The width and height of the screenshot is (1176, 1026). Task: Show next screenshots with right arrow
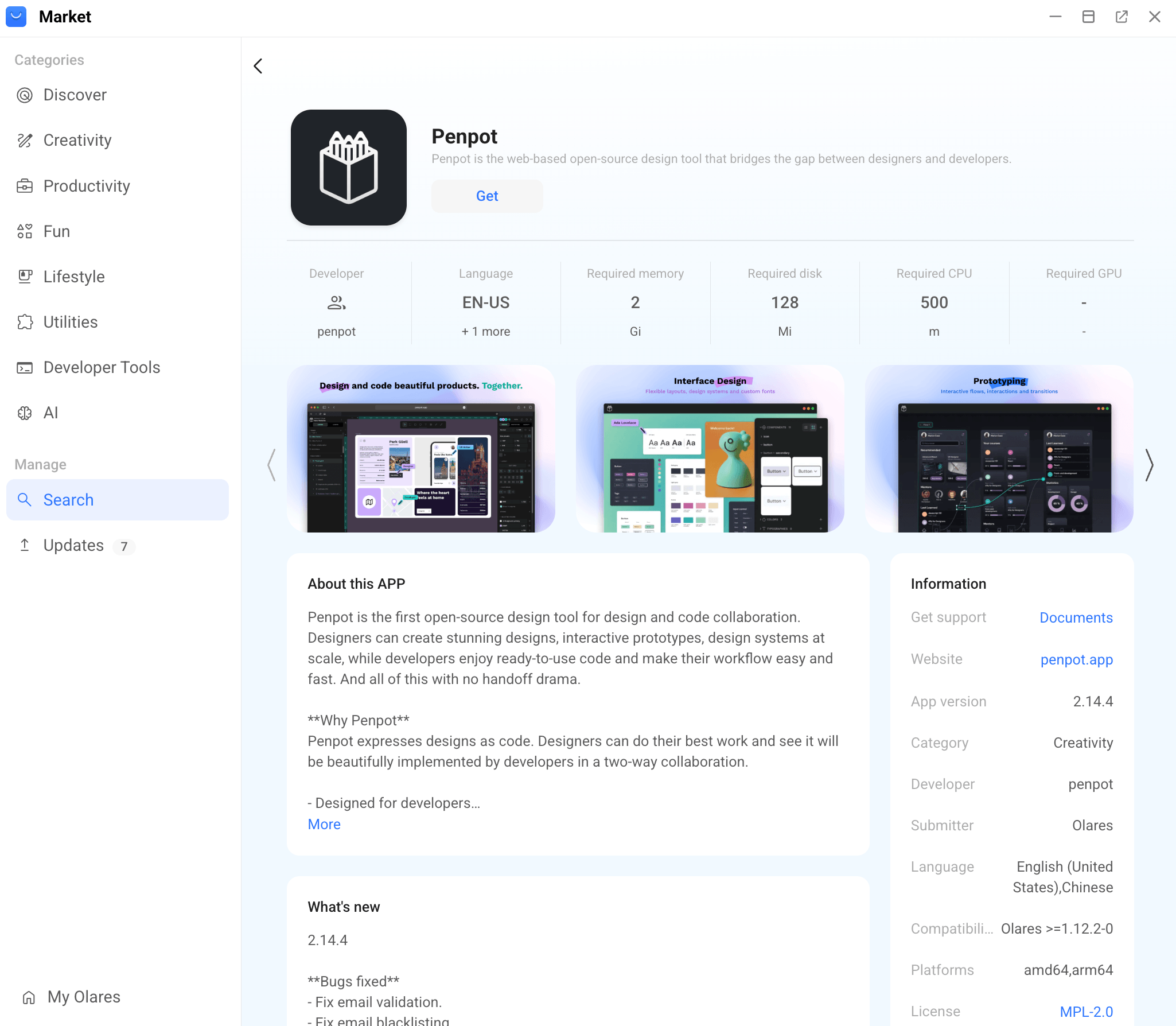pos(1150,465)
